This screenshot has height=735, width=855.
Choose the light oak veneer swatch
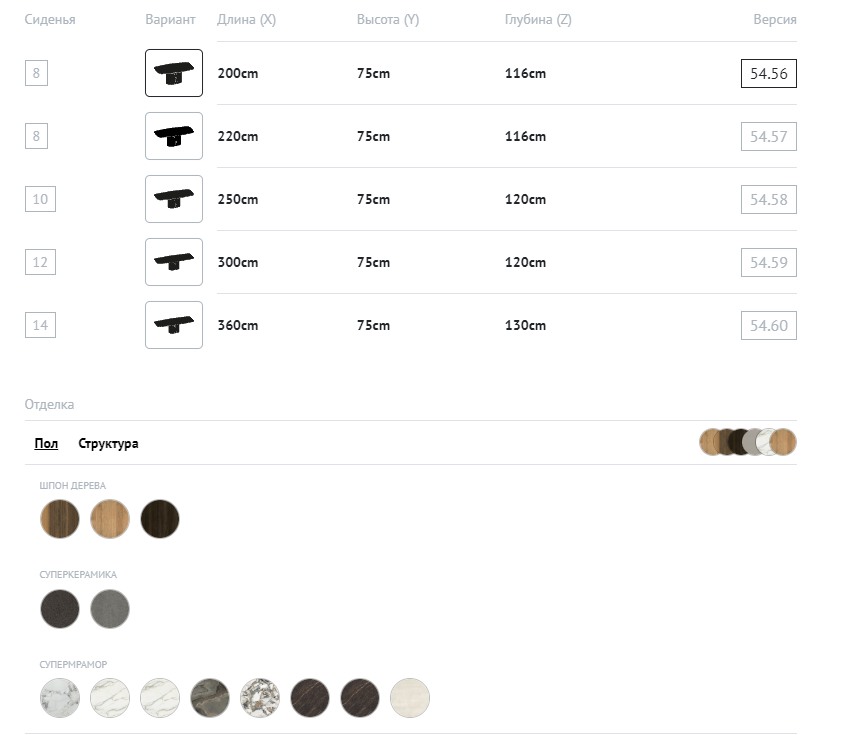point(110,519)
